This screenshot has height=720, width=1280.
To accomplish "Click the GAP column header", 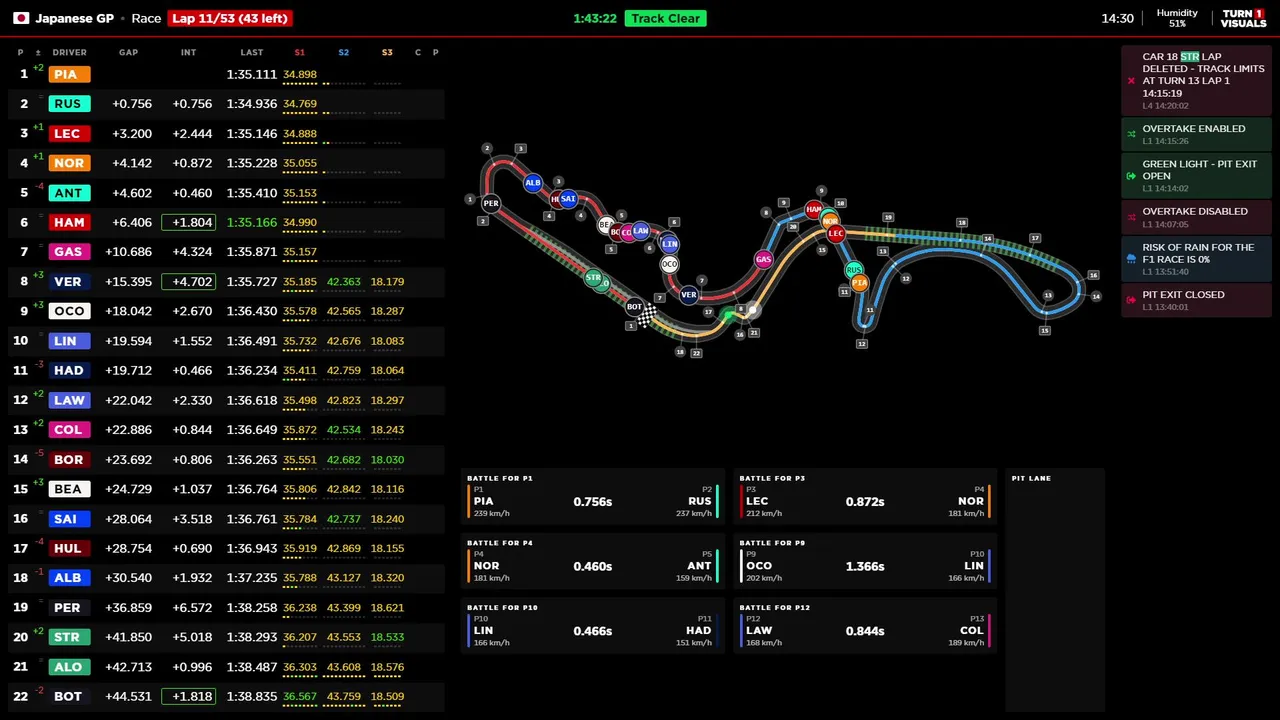I will pyautogui.click(x=129, y=52).
